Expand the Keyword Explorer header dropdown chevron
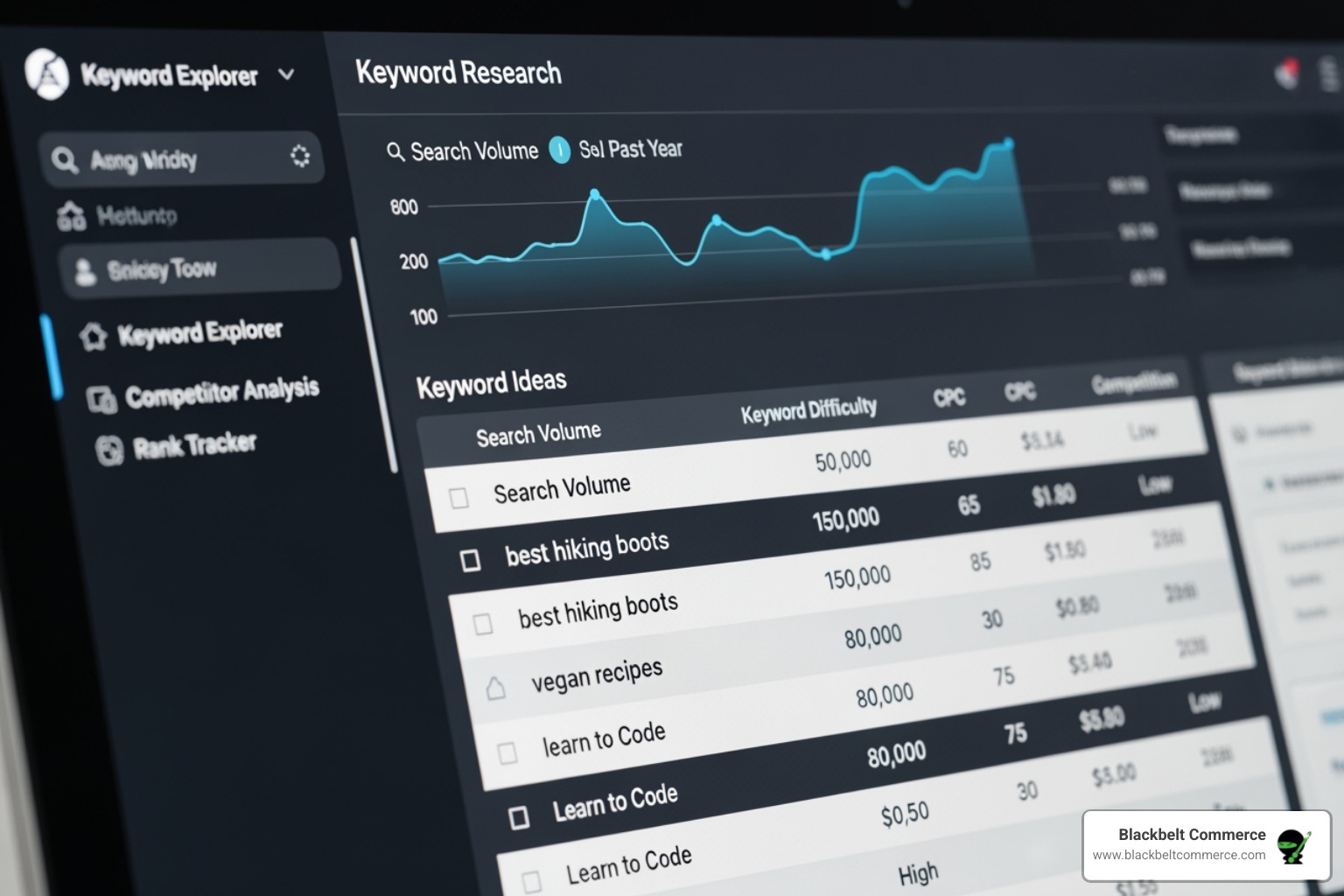This screenshot has width=1344, height=896. (286, 74)
